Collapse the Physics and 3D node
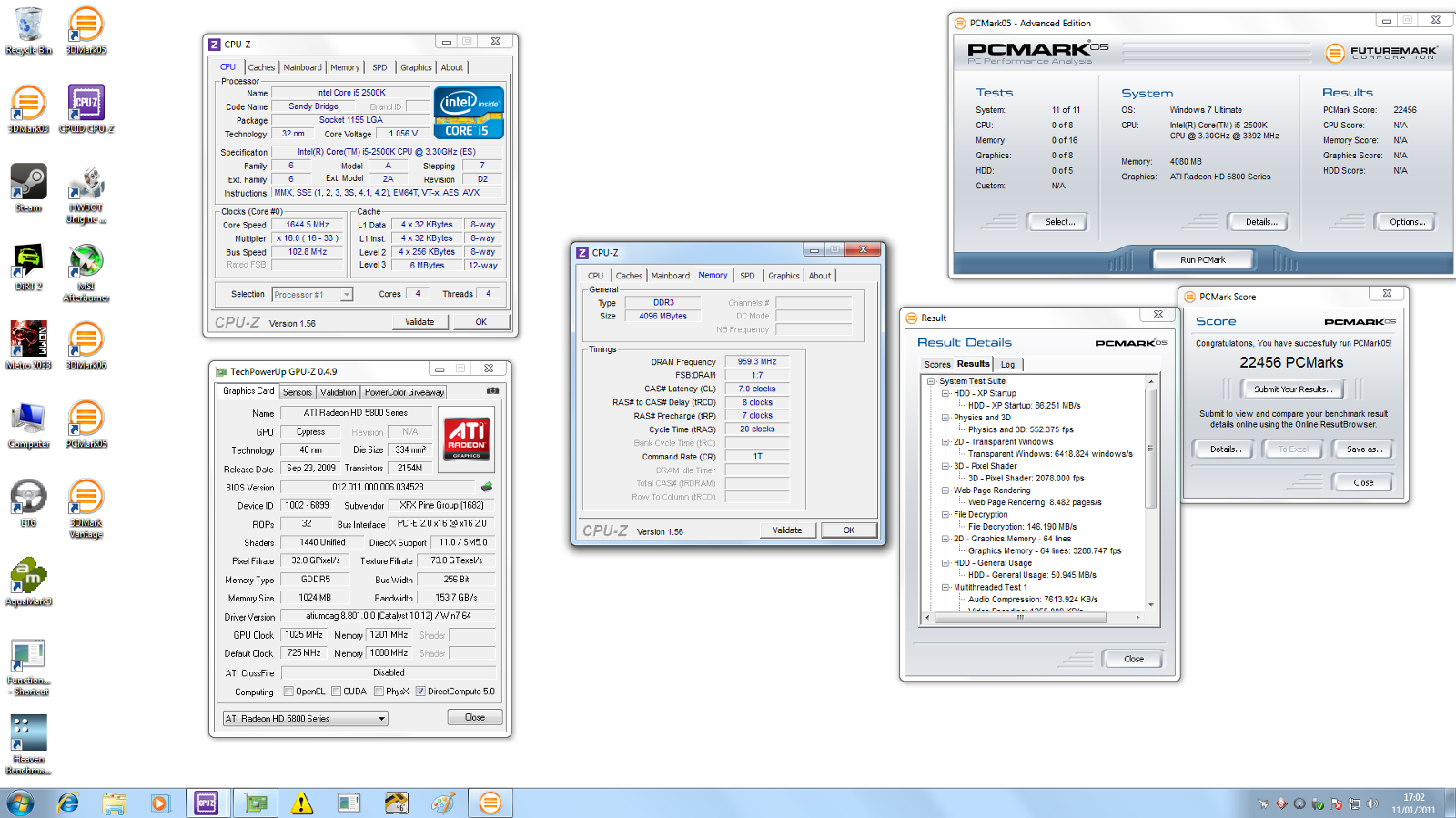The width and height of the screenshot is (1456, 818). point(945,418)
